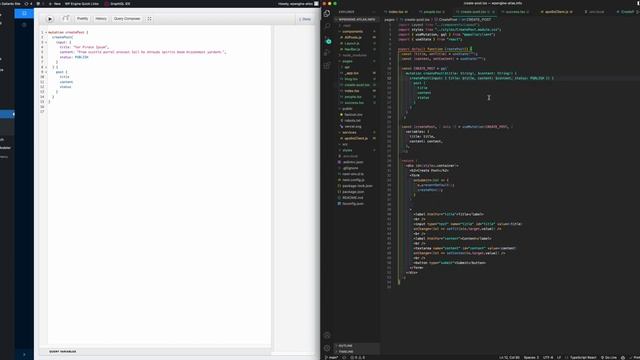
Task: Open create-post.tsx in the Explorer
Action: pos(357,85)
